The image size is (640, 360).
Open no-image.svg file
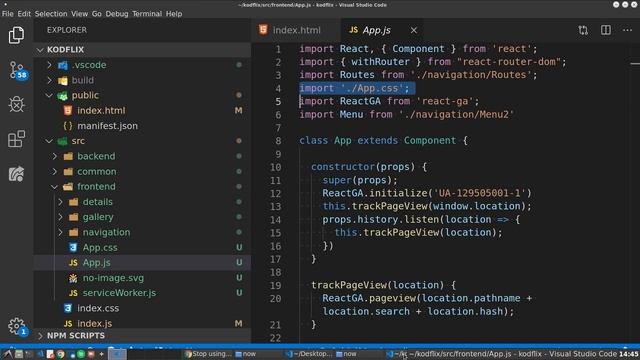point(142,278)
